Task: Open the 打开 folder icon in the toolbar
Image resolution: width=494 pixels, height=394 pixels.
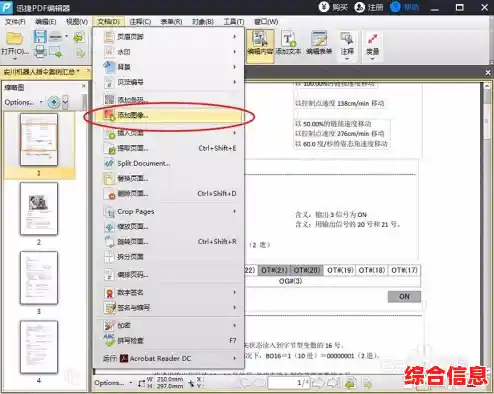Action: point(14,38)
